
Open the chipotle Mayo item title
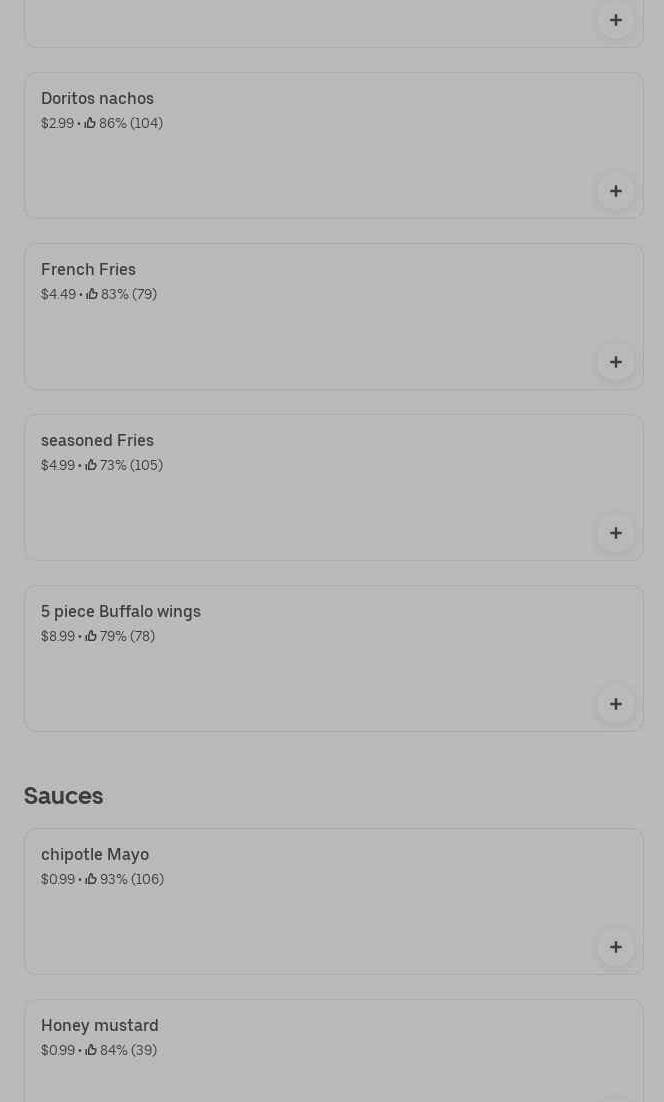click(95, 854)
